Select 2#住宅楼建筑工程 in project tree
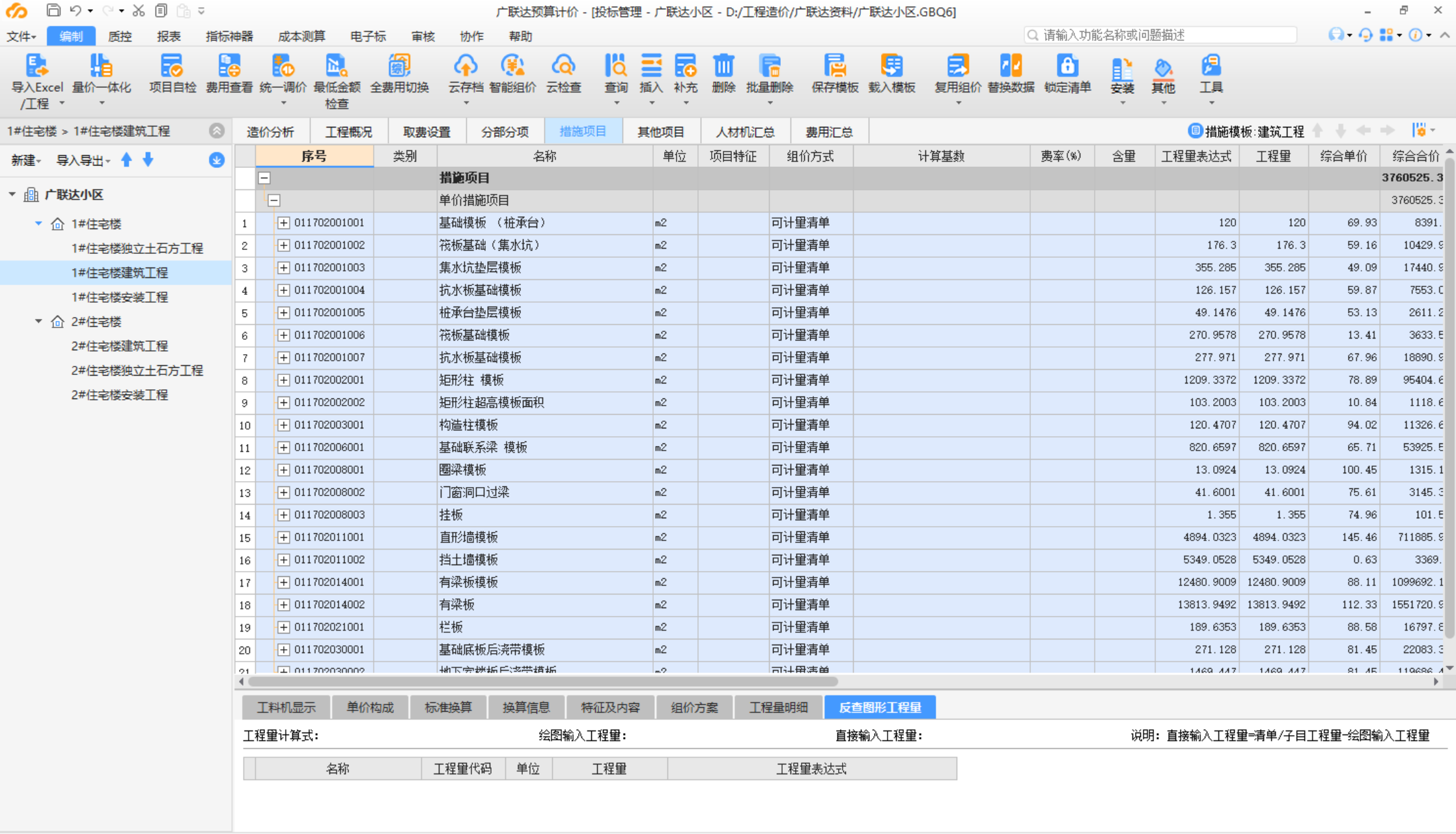 [120, 346]
